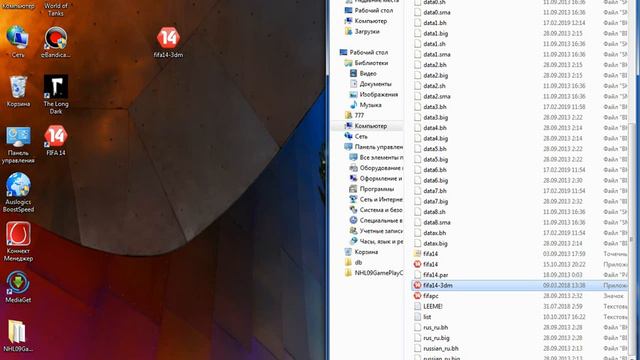Viewport: 640px width, 360px height.
Task: Open Загрузки in Explorer sidebar
Action: coord(362,31)
